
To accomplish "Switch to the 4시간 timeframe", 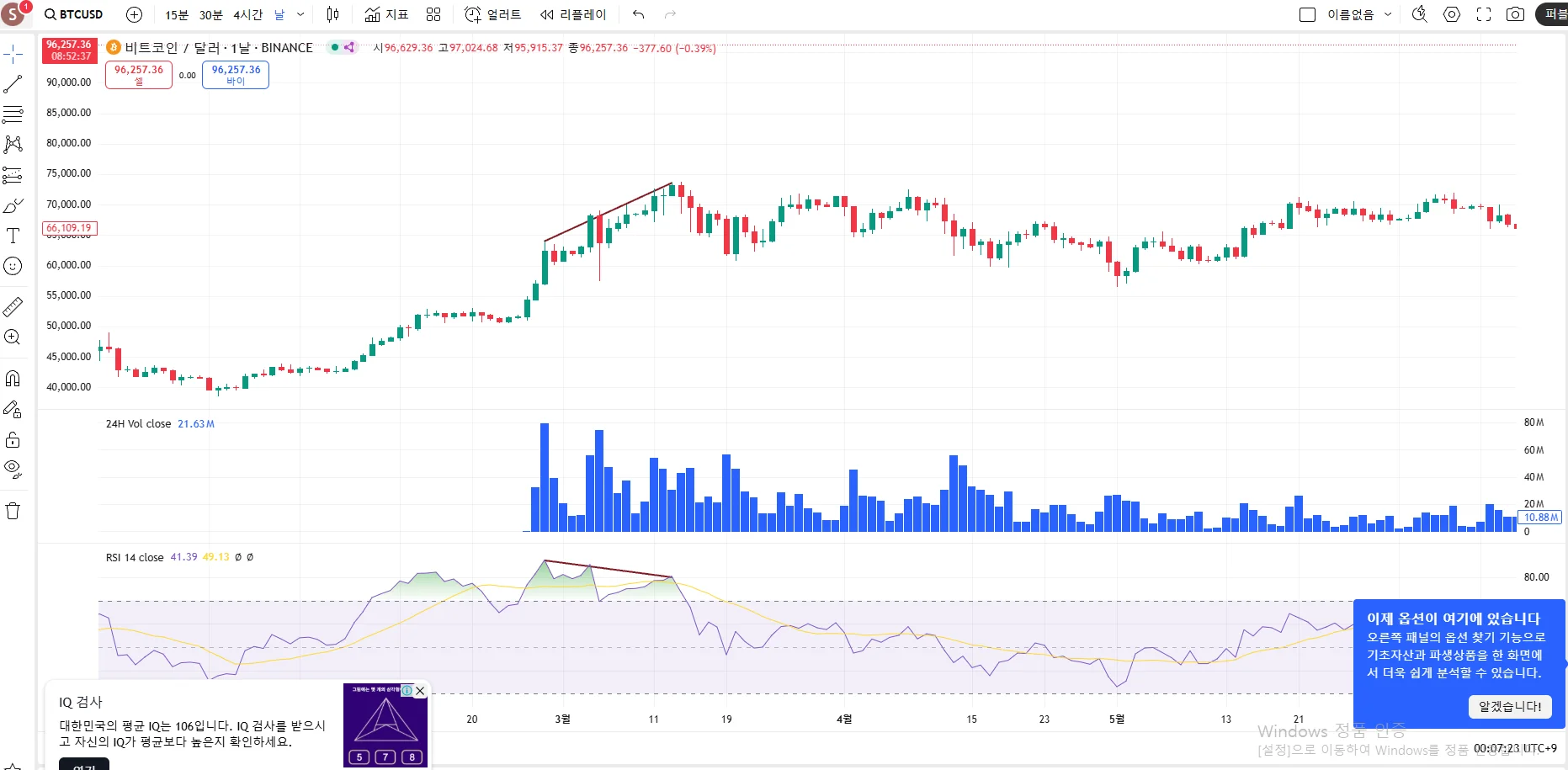I will 247,14.
